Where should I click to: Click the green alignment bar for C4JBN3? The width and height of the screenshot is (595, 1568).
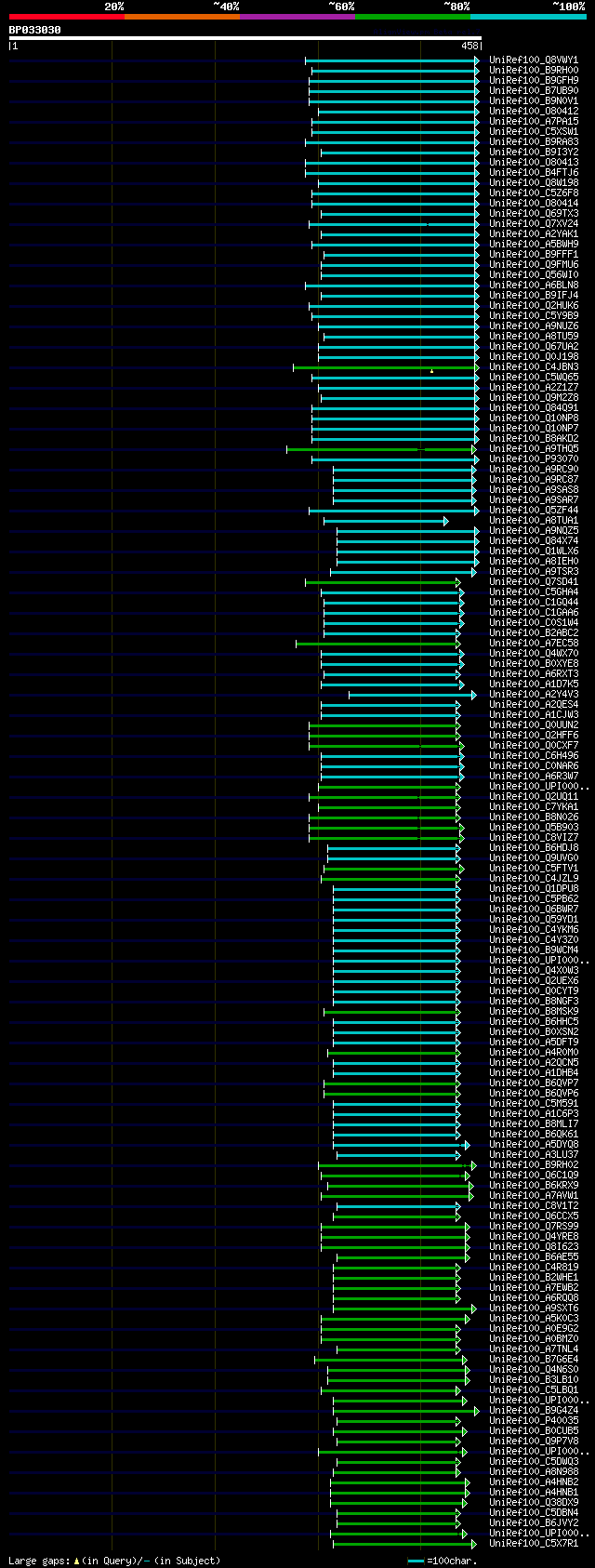coord(386,367)
